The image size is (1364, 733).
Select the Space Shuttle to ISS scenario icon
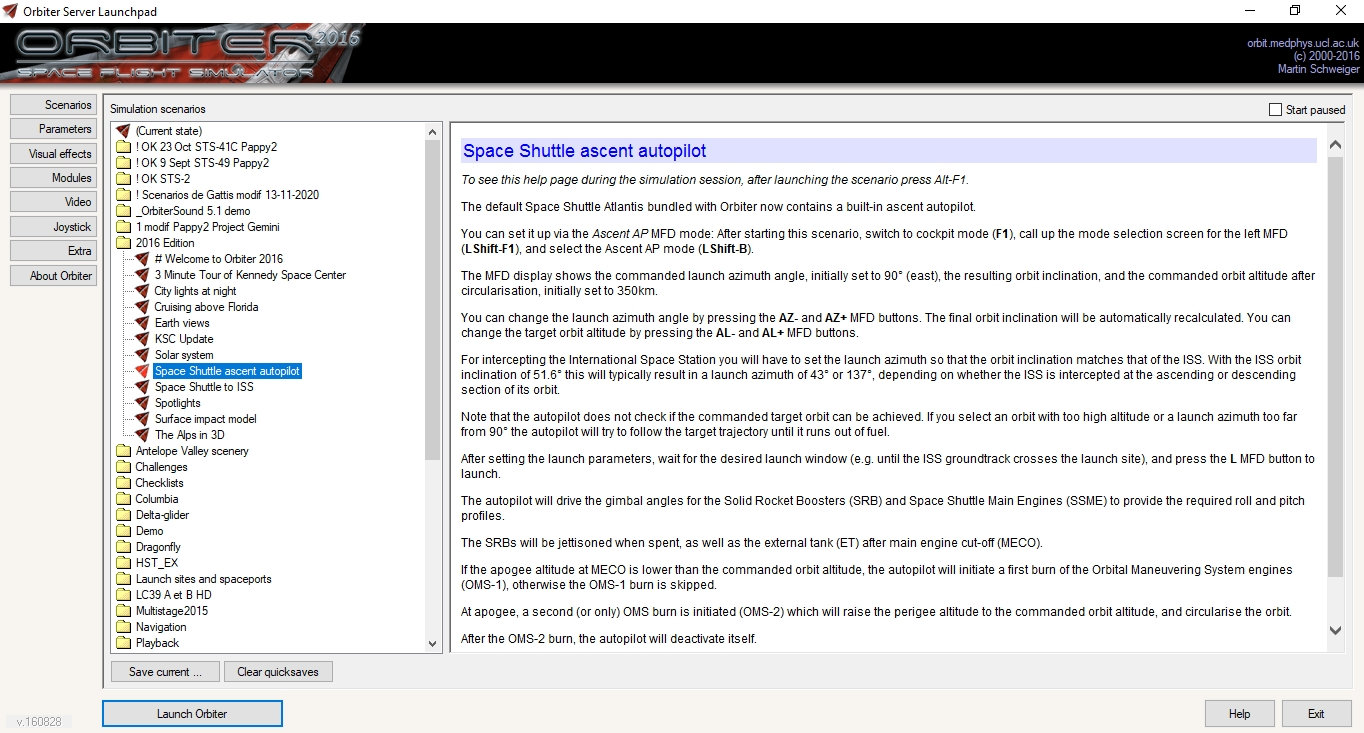(x=142, y=387)
